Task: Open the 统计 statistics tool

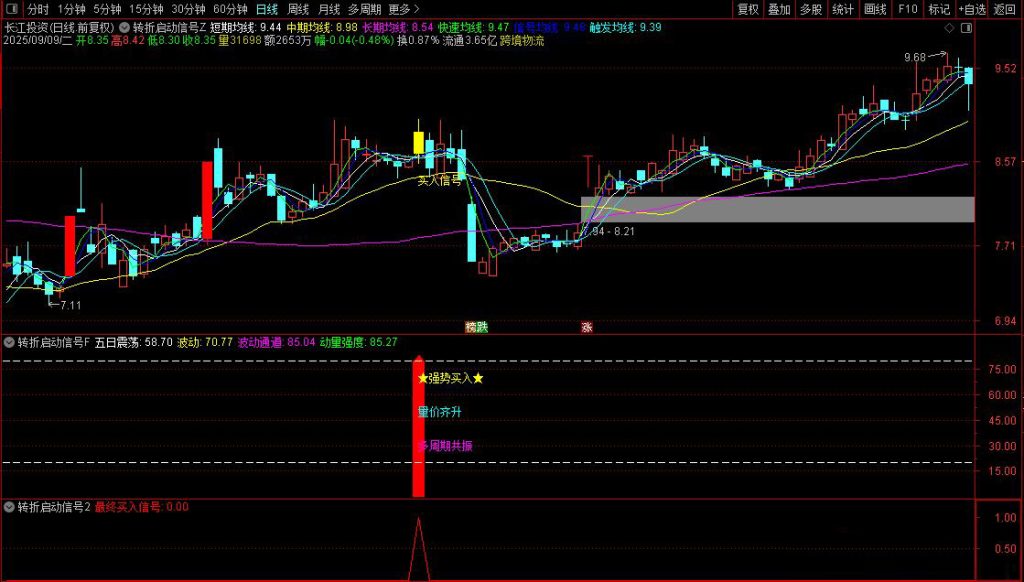Action: coord(842,9)
